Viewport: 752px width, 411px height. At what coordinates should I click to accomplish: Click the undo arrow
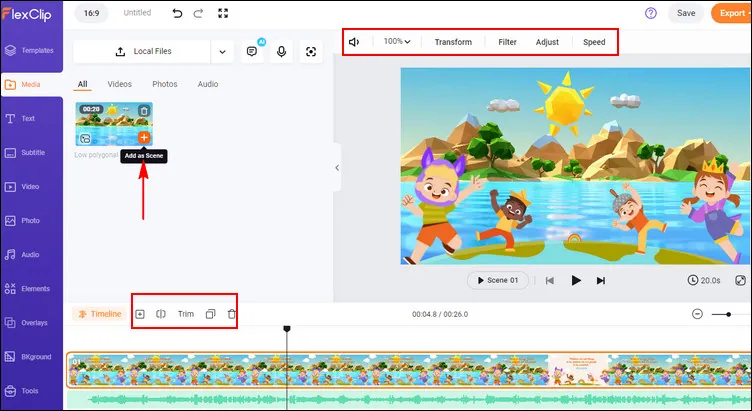point(177,13)
